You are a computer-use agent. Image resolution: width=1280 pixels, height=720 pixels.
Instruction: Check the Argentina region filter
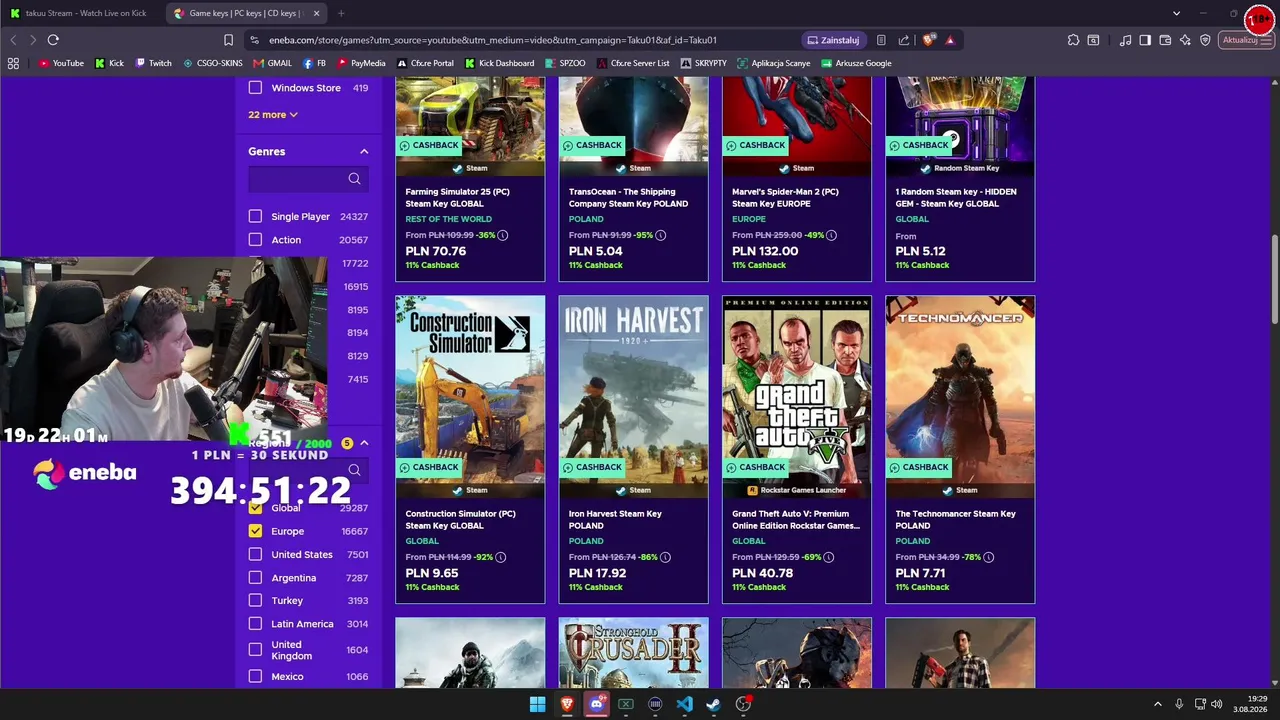(x=255, y=578)
